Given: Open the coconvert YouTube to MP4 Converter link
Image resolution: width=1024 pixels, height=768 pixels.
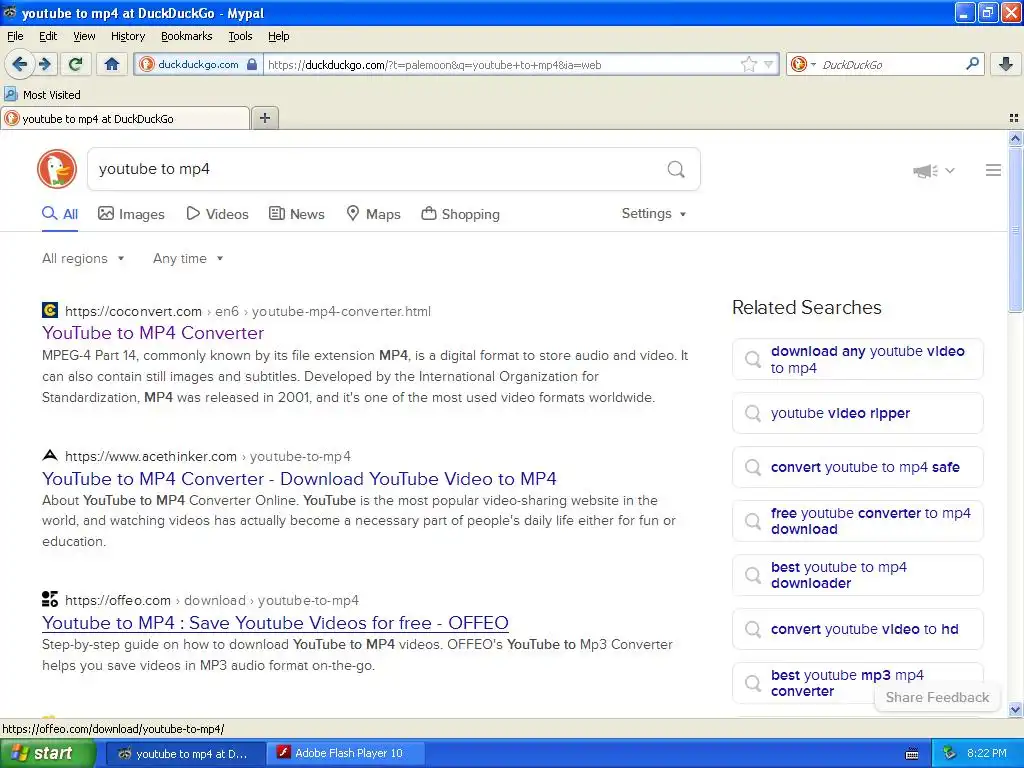Looking at the screenshot, I should coord(153,333).
